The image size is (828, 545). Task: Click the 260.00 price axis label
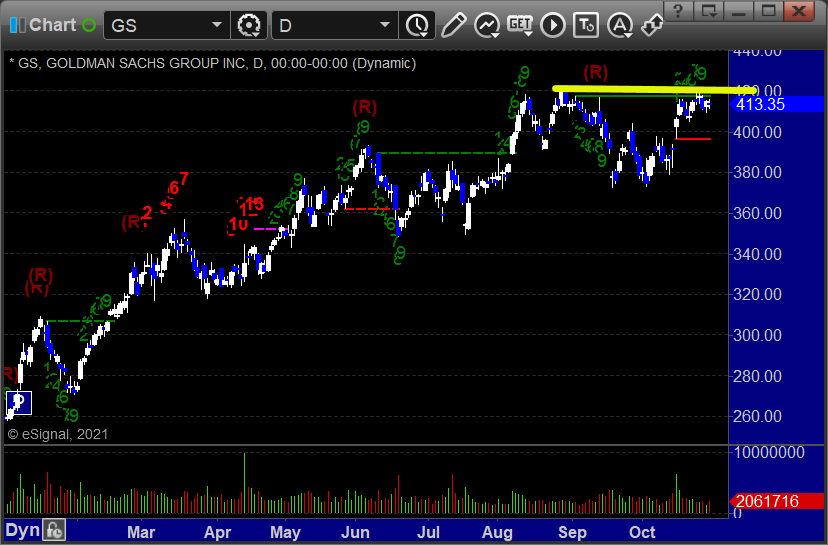tap(757, 416)
